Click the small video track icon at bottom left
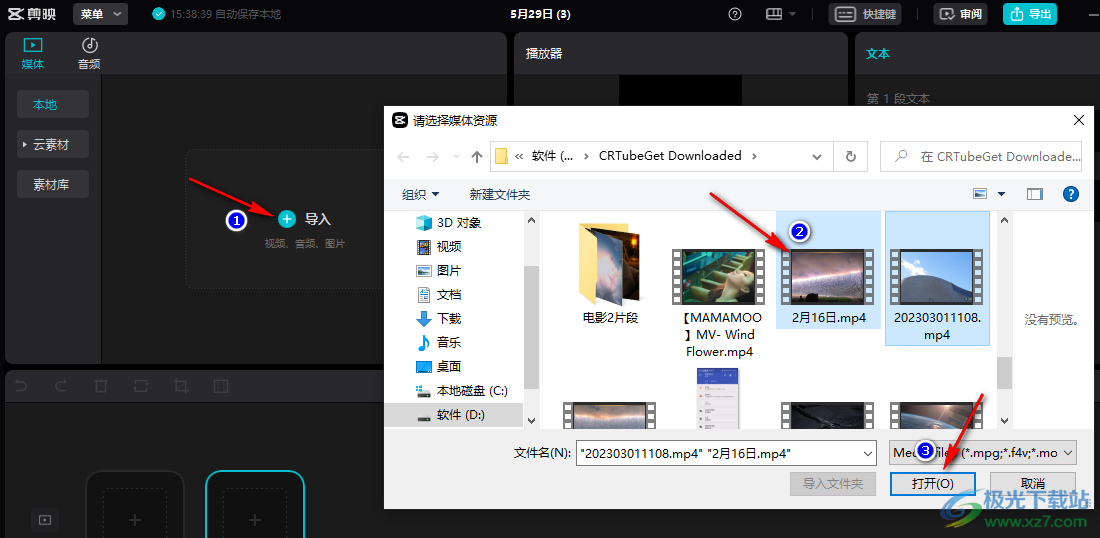The width and height of the screenshot is (1100, 538). [x=45, y=520]
